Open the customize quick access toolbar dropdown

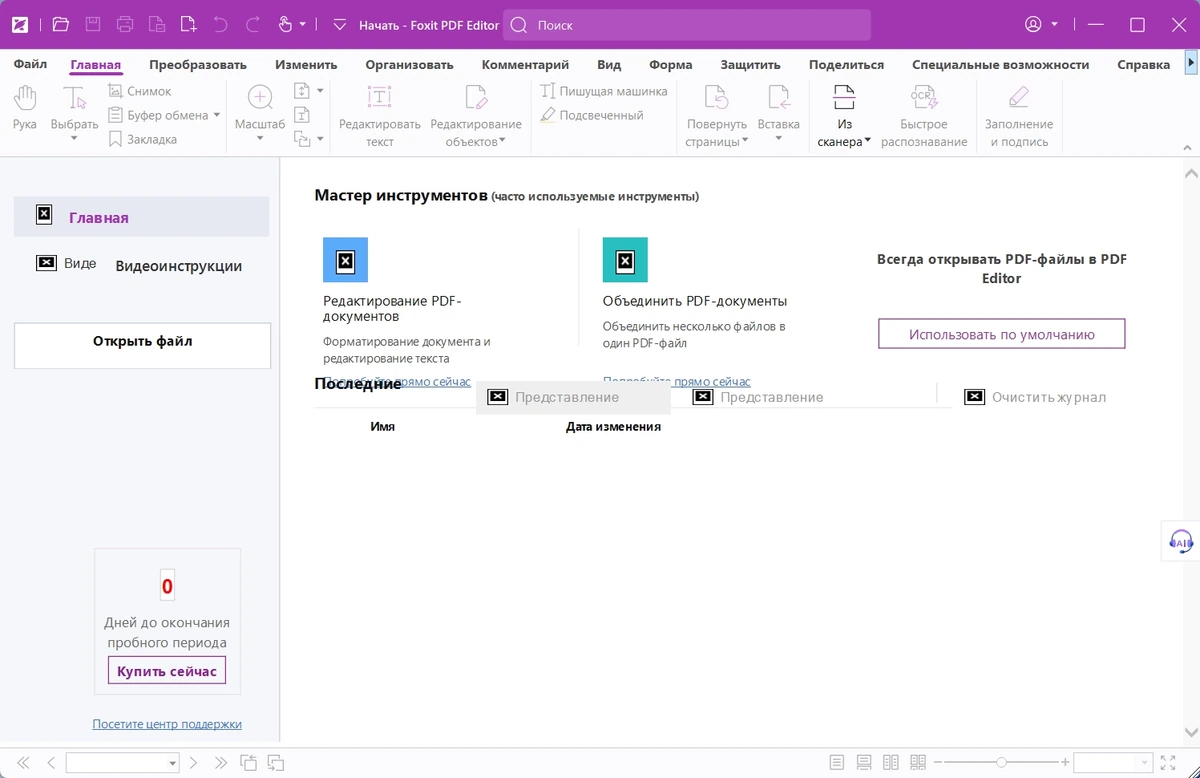click(339, 25)
